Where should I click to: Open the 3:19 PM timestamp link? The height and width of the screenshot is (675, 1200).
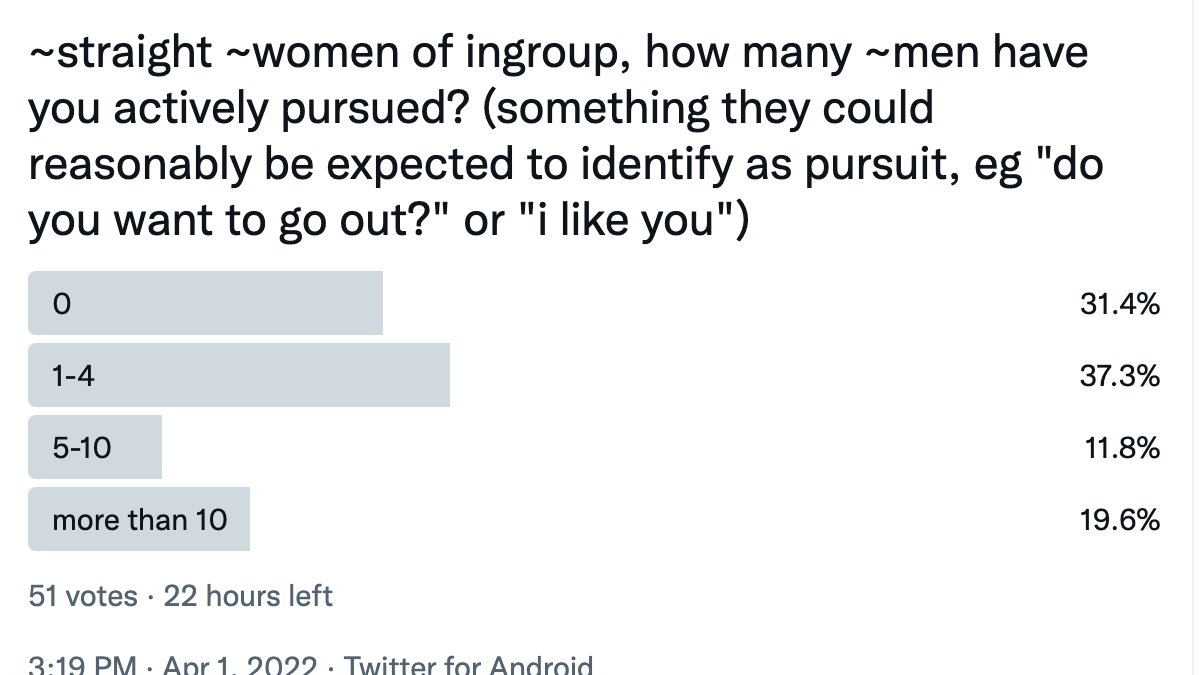pyautogui.click(x=82, y=666)
